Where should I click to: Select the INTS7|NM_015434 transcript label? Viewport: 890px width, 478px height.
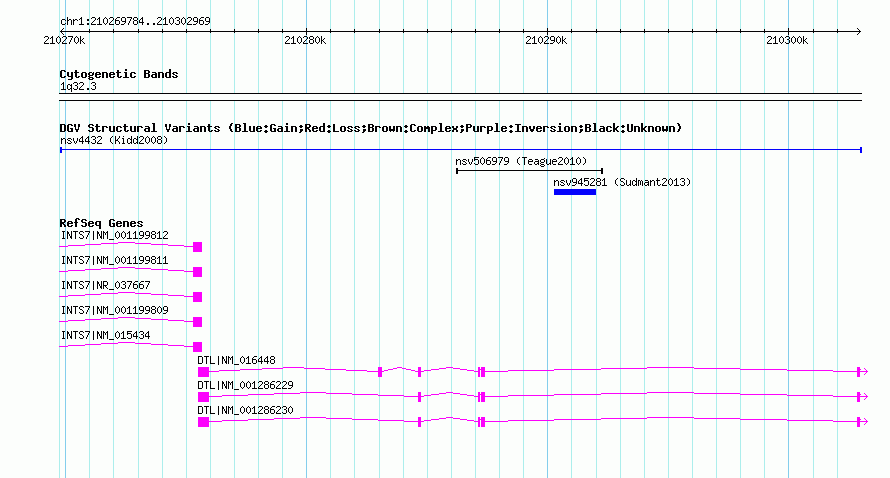tap(106, 335)
